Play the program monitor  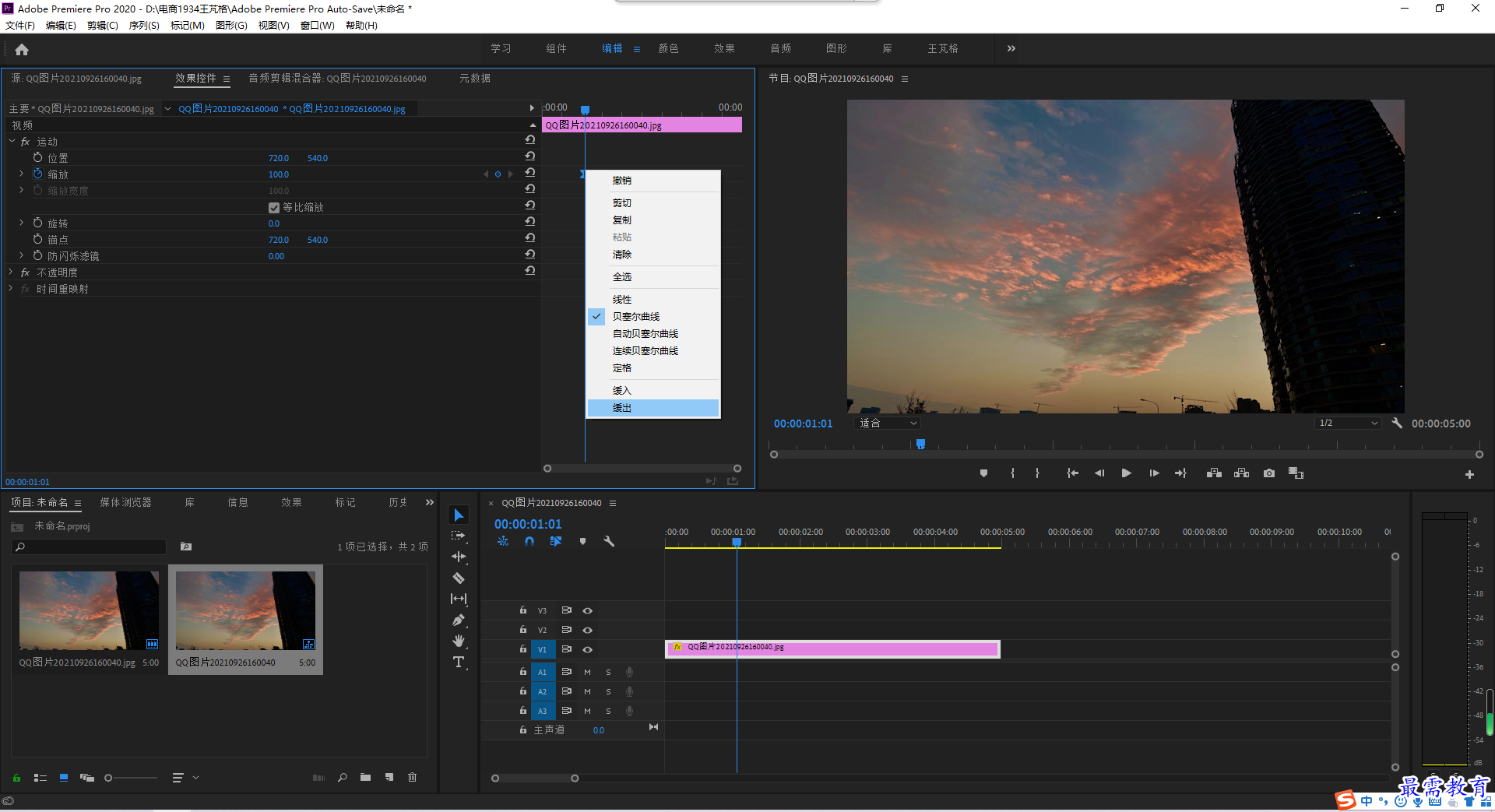coord(1126,473)
